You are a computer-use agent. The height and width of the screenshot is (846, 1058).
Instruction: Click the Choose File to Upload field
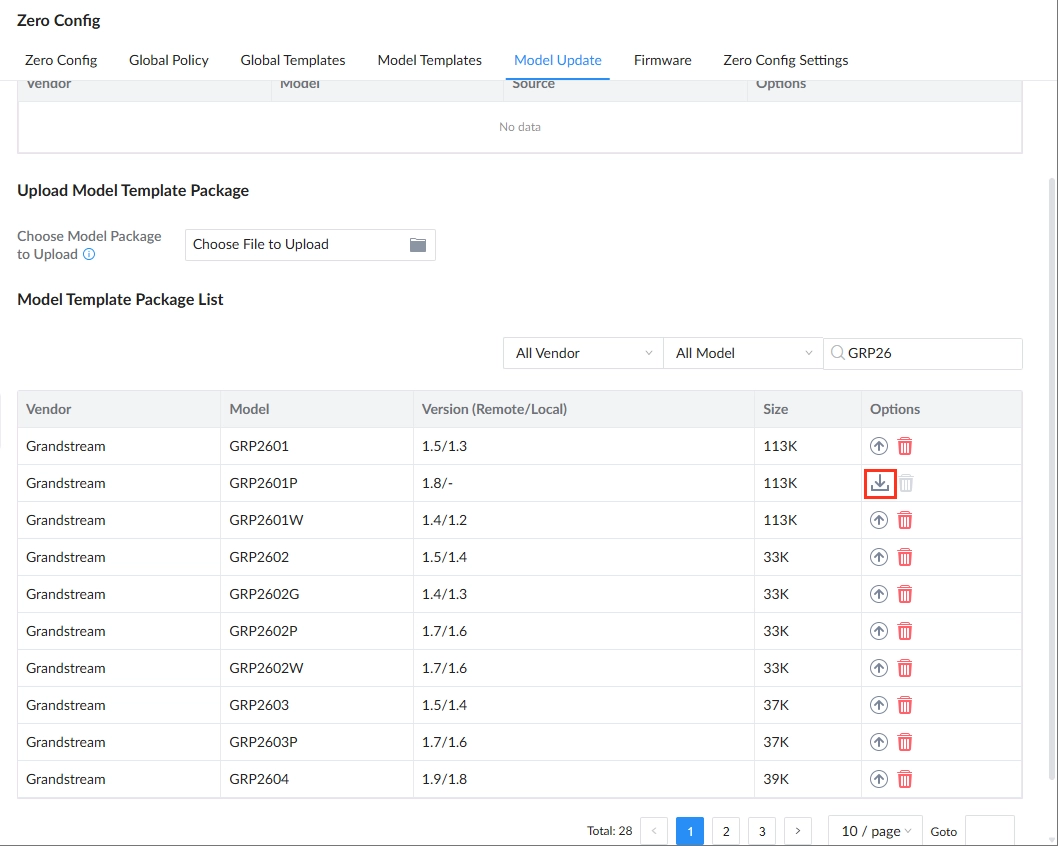click(310, 245)
